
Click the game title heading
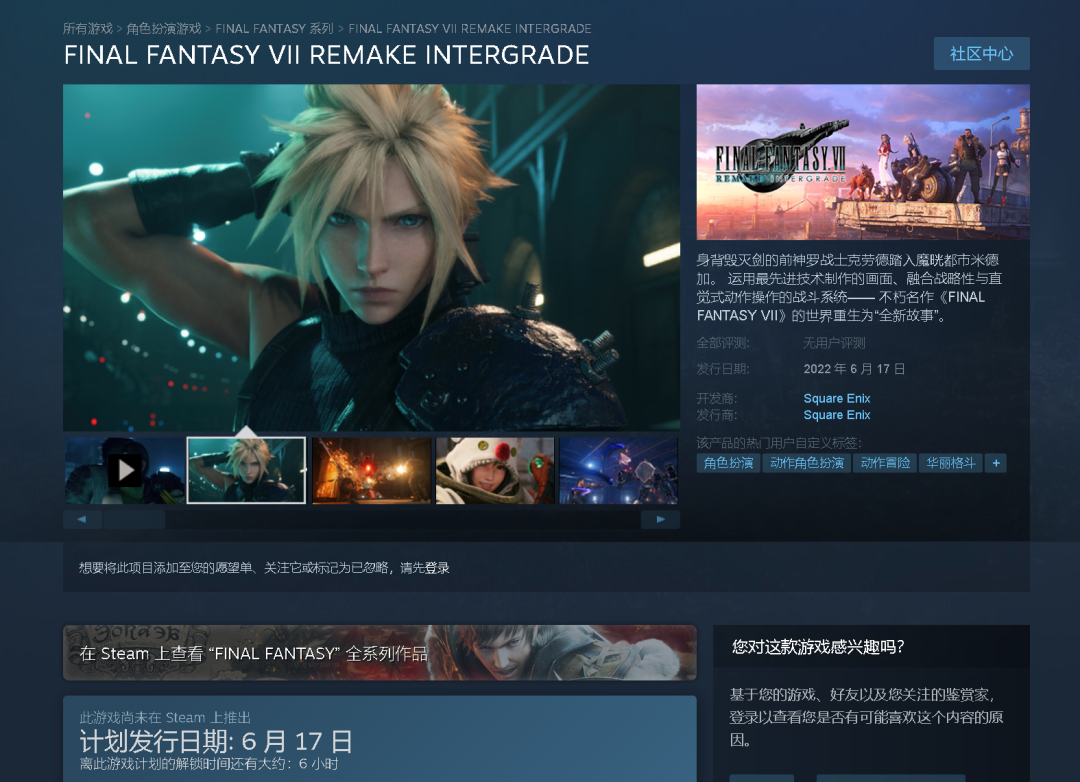coord(326,55)
